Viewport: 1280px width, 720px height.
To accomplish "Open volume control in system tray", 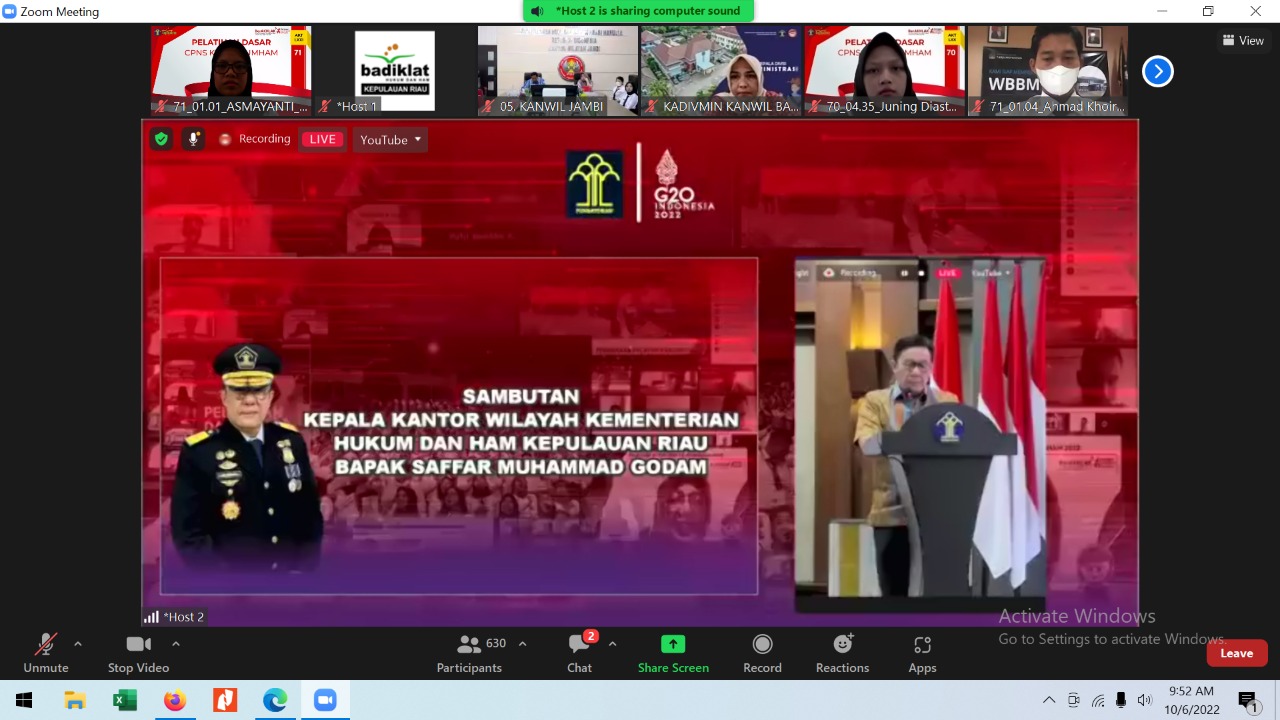I will pyautogui.click(x=1144, y=700).
